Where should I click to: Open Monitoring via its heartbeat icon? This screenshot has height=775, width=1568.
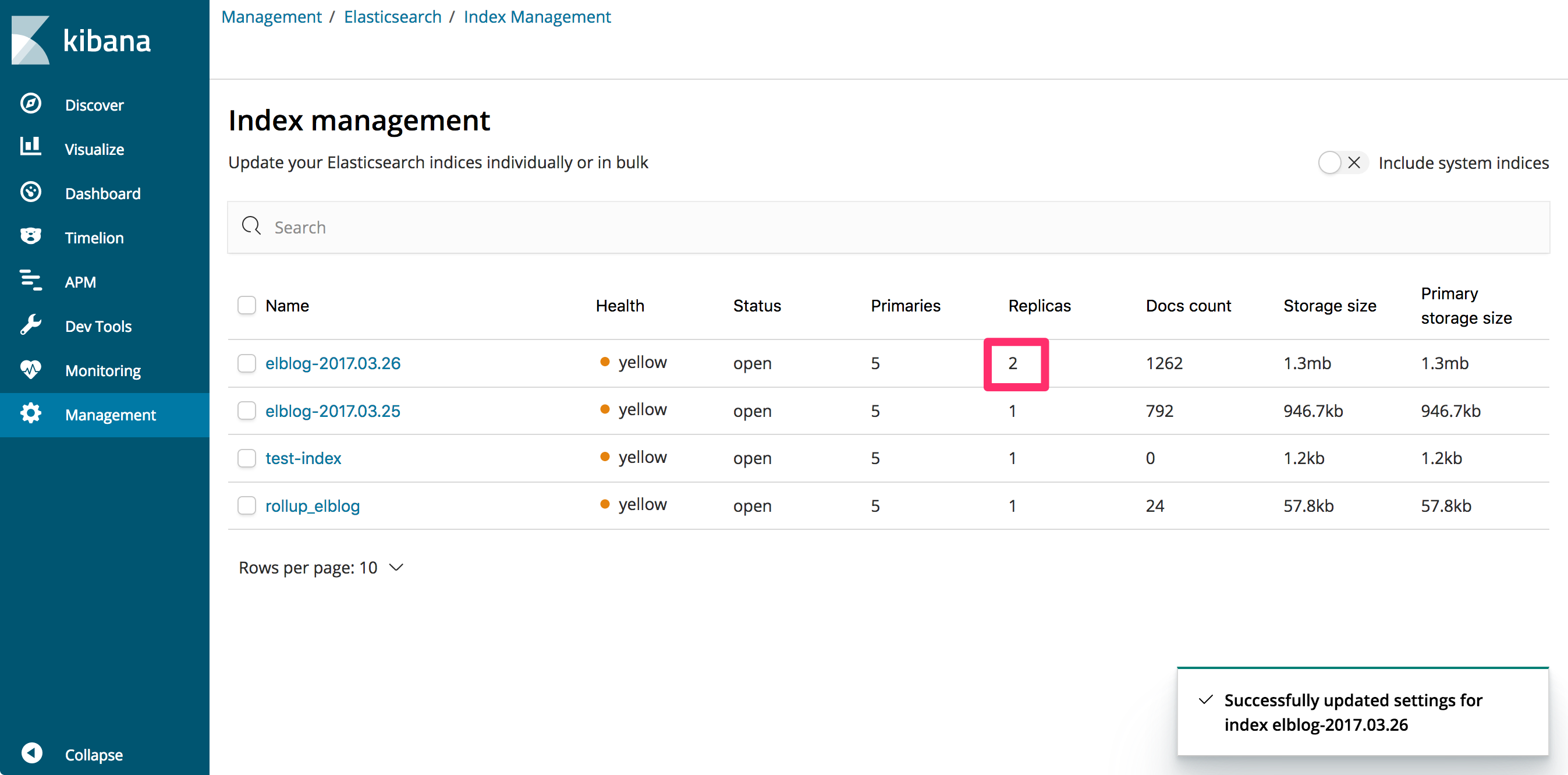coord(30,369)
